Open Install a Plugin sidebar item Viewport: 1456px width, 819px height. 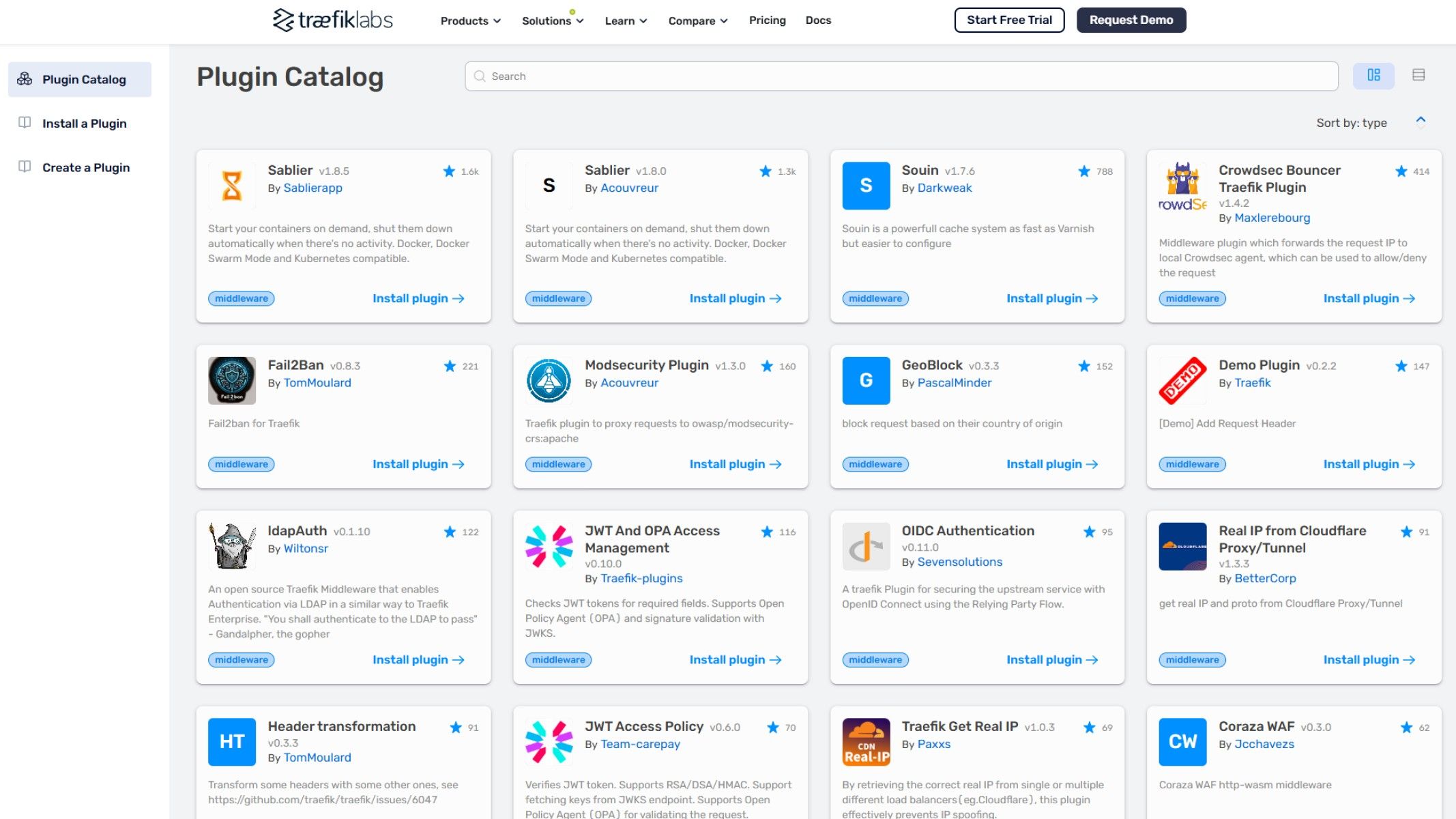(84, 124)
